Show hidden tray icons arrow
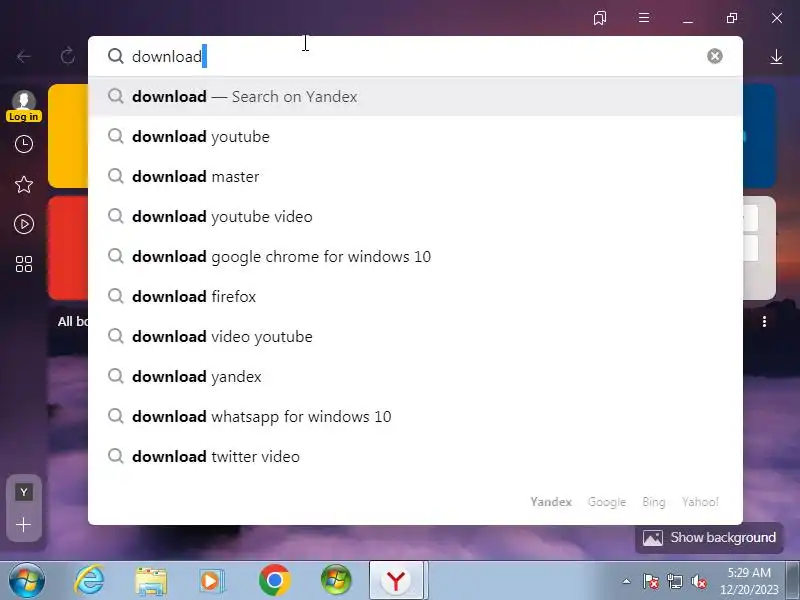800x600 pixels. [x=626, y=581]
